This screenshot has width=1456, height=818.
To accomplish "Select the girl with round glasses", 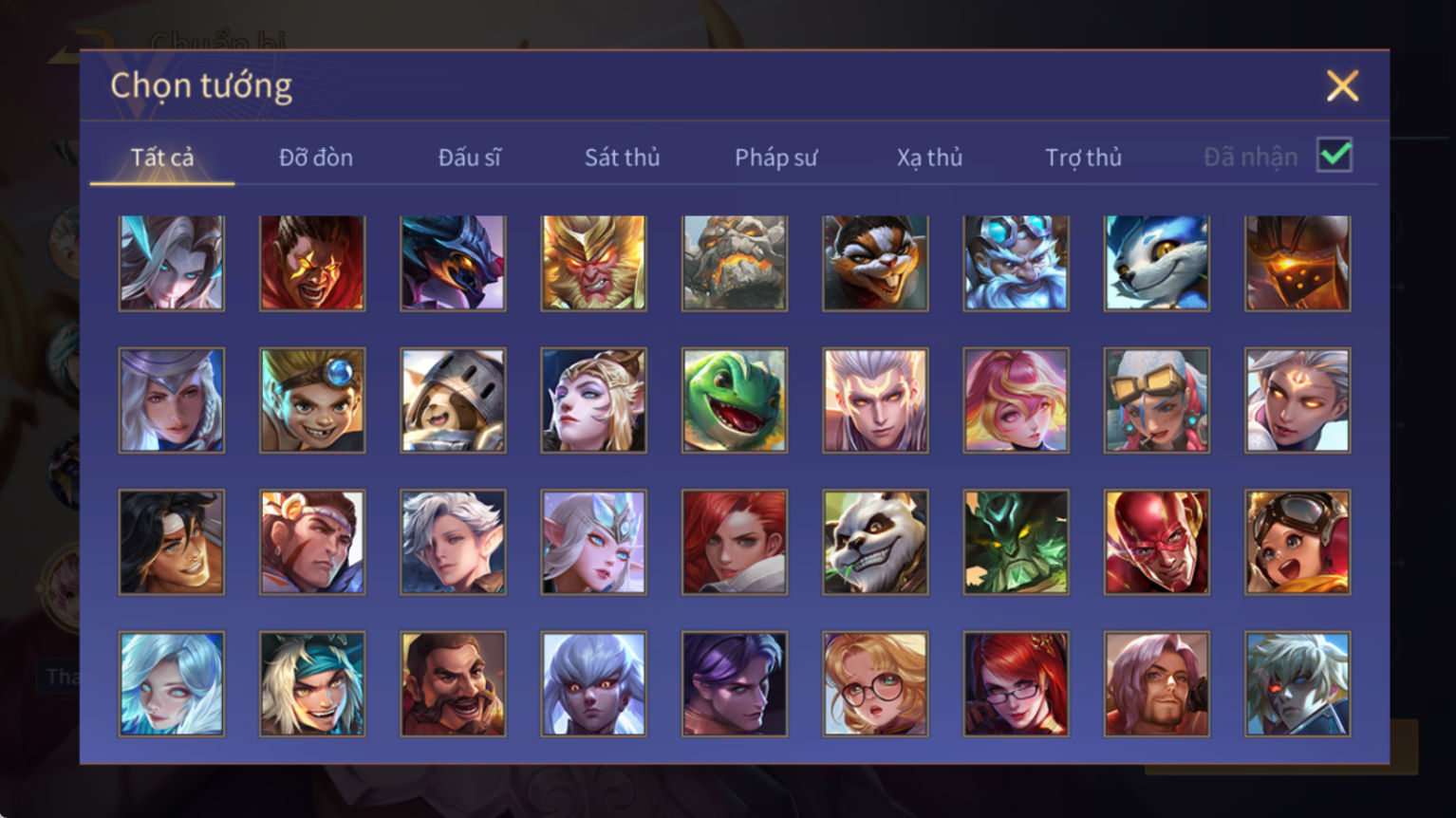I will (875, 683).
